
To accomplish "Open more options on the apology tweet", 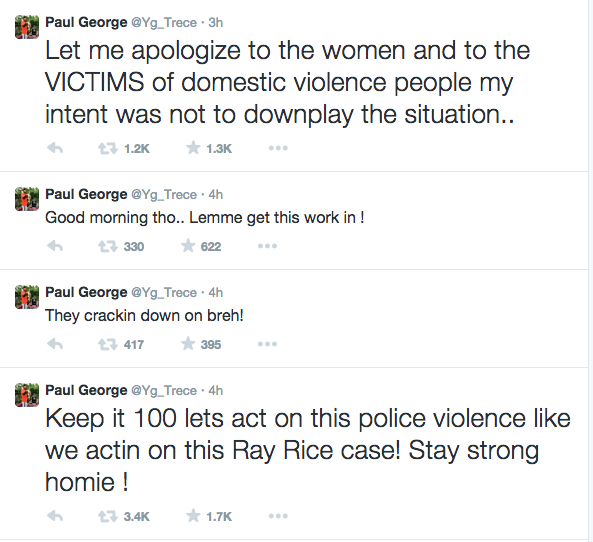I will [x=278, y=148].
